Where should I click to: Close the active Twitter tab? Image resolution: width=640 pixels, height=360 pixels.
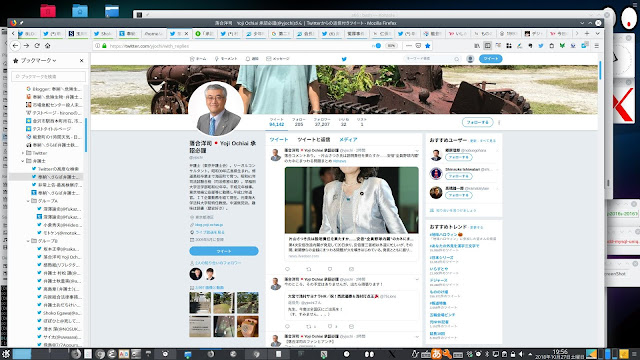(x=187, y=33)
